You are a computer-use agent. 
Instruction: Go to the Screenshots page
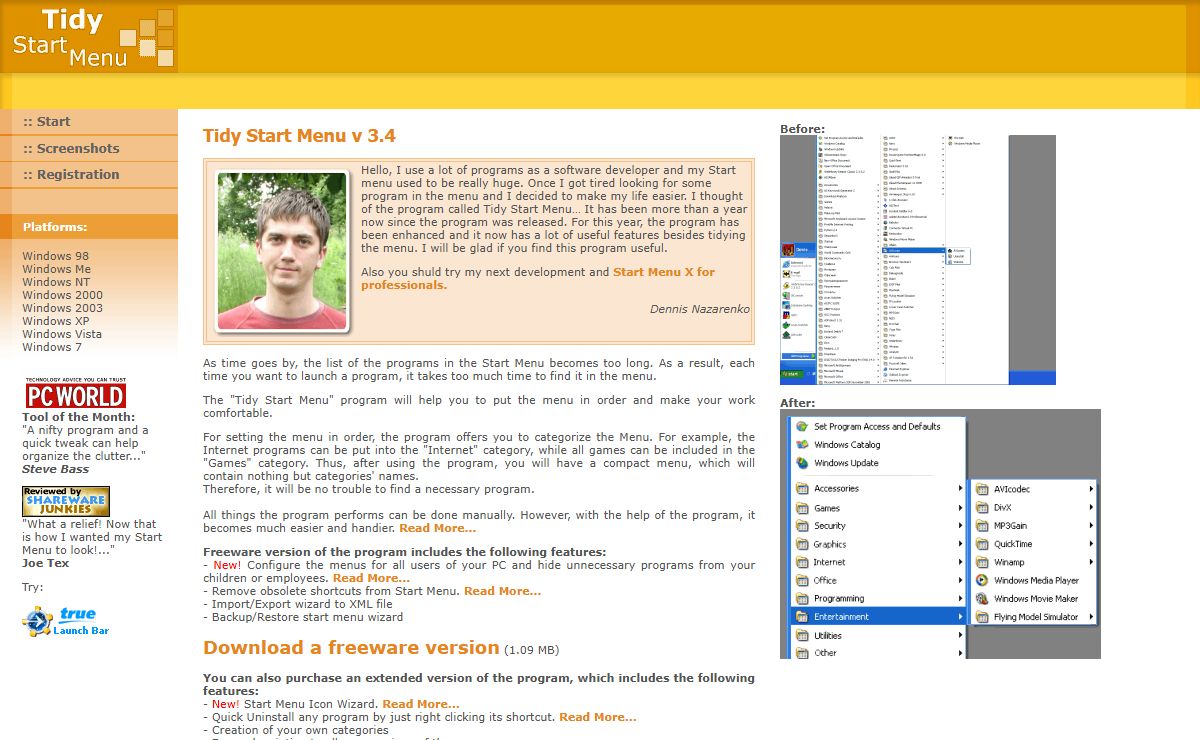89,148
